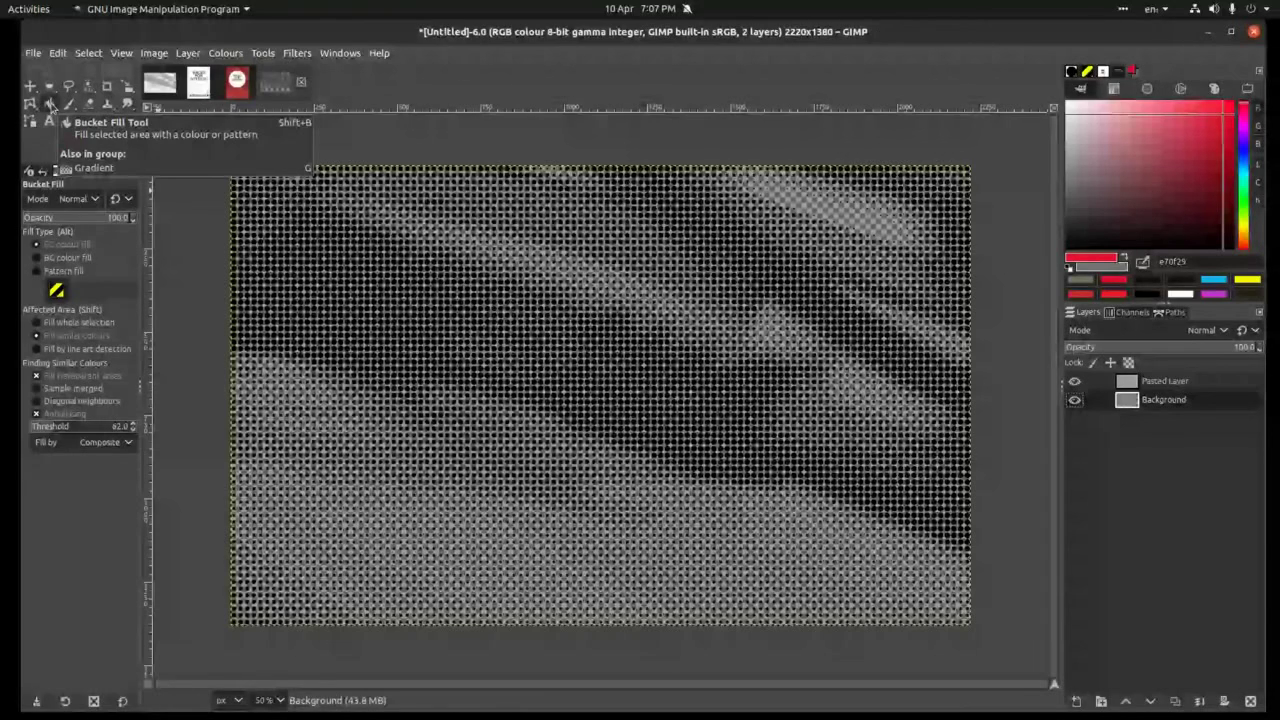Image resolution: width=1280 pixels, height=720 pixels.
Task: Switch to the red-cover image thumbnail tab
Action: click(x=237, y=82)
